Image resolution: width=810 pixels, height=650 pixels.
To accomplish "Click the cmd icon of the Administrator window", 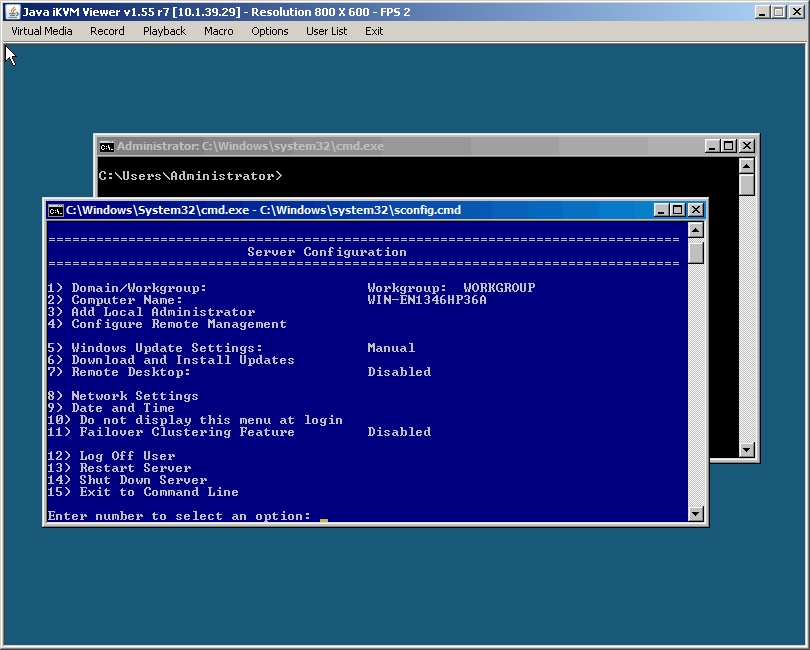I will [107, 147].
